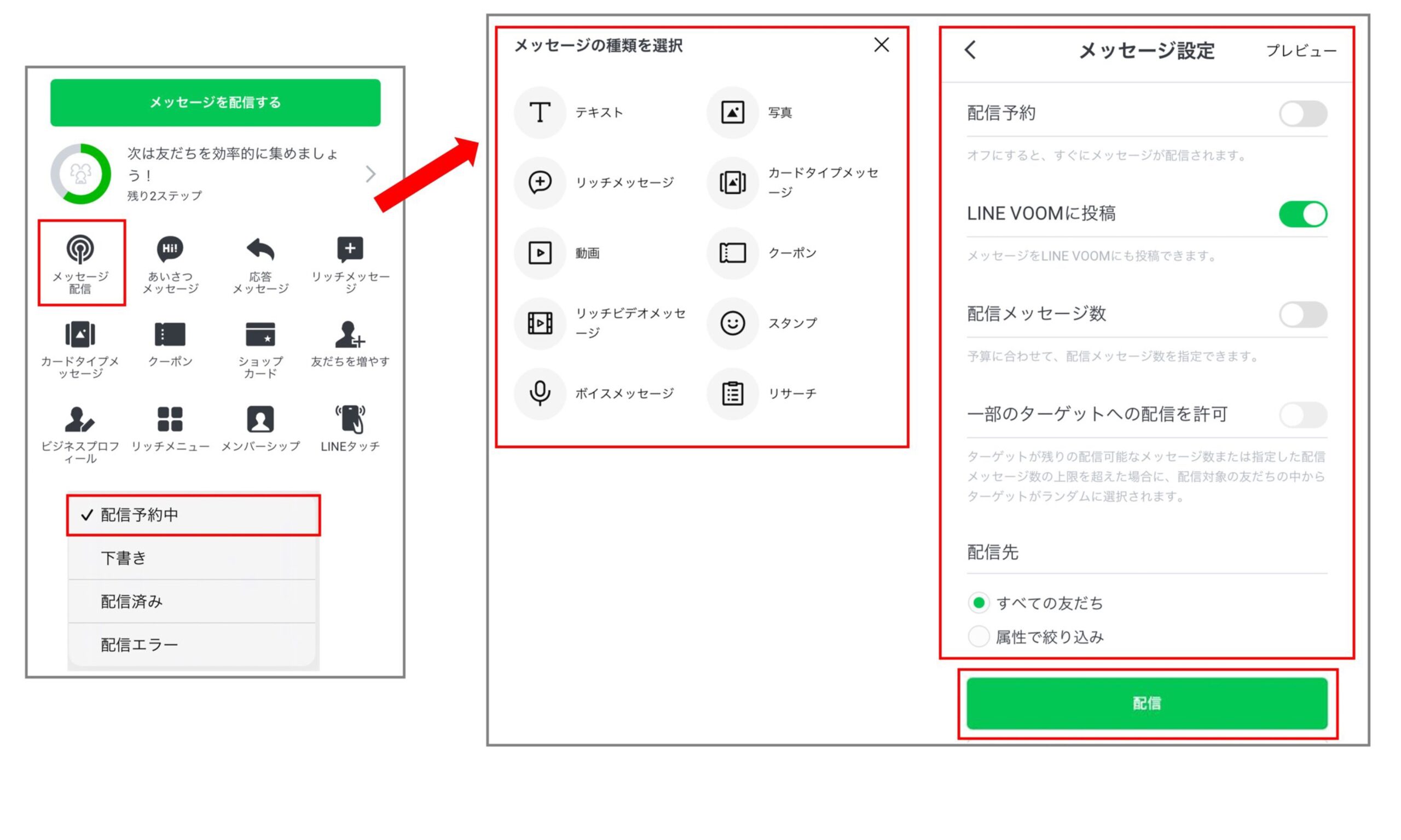Enable the 配信予約 toggle
Screen dimensions: 1401x840
[1303, 113]
